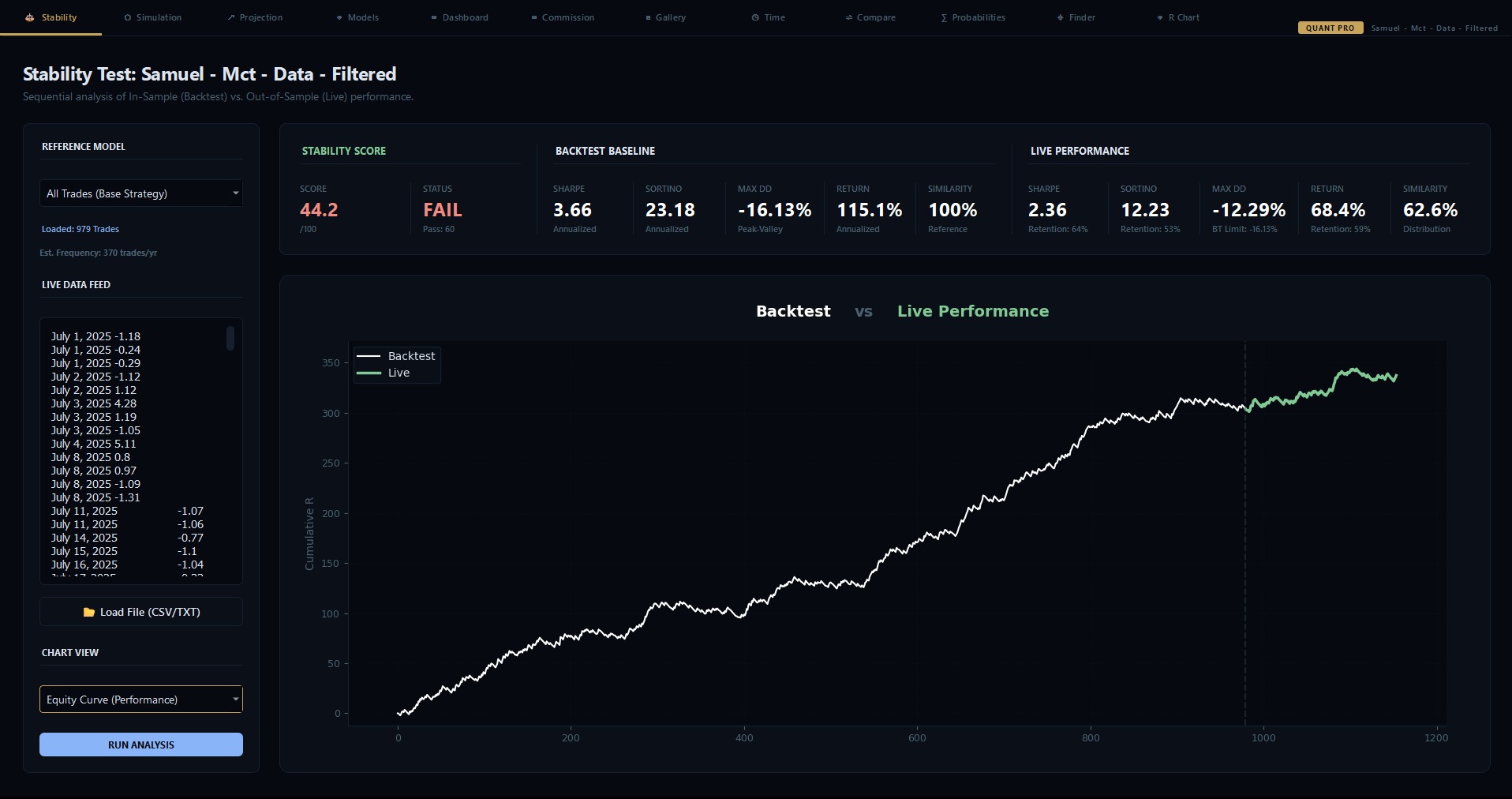Click the Probabilities tab sigma icon
1512x799 pixels.
[x=944, y=17]
